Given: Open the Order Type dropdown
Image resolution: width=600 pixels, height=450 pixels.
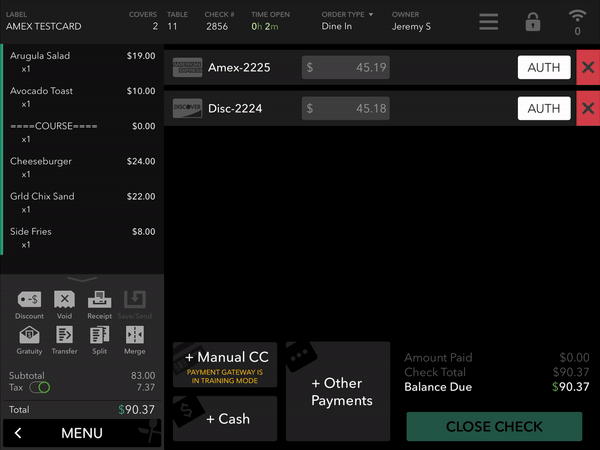Looking at the screenshot, I should [347, 15].
